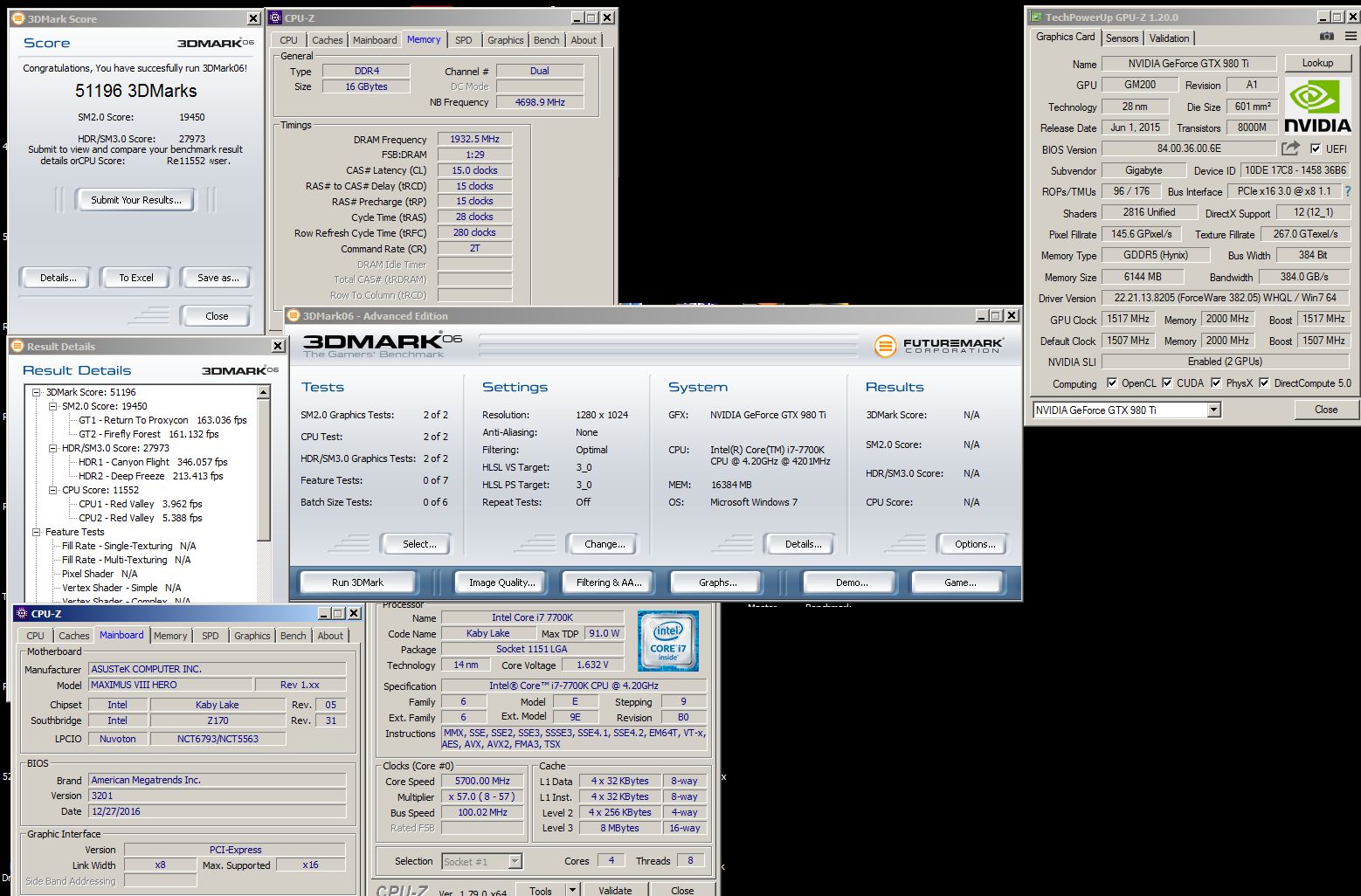Click Change button under Settings
The image size is (1361, 896).
(x=605, y=544)
